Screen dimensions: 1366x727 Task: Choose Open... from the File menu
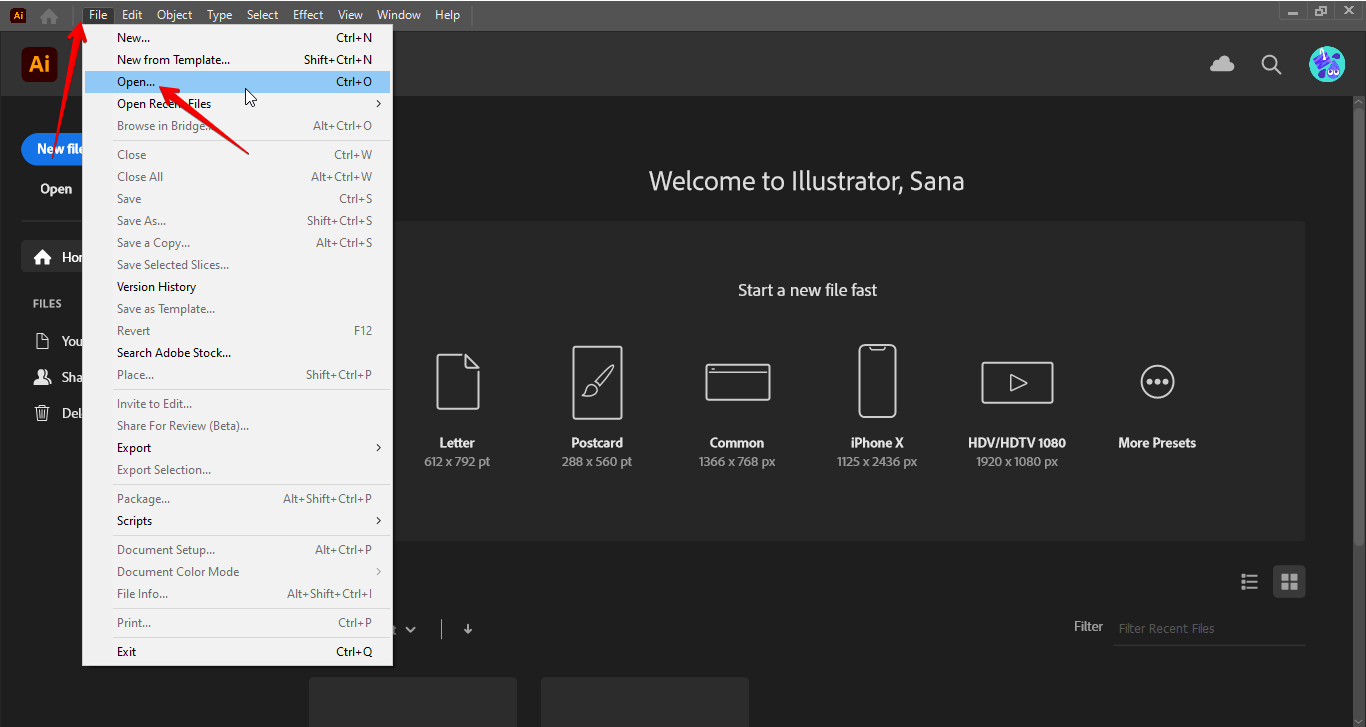(137, 81)
